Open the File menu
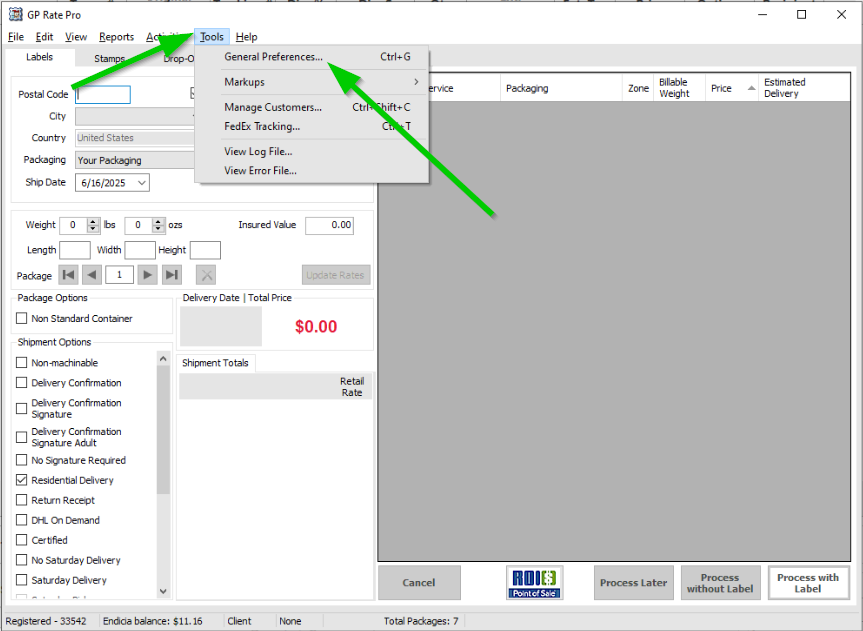 coord(16,37)
